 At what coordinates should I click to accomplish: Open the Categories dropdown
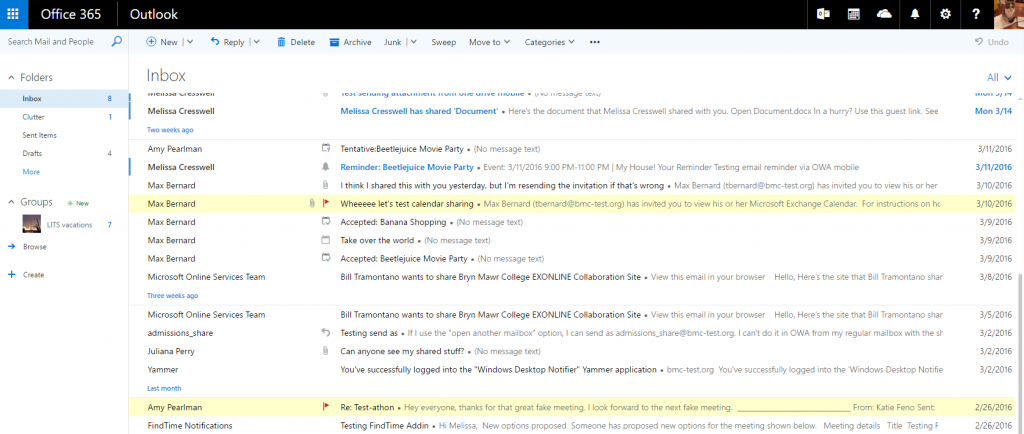[x=549, y=42]
